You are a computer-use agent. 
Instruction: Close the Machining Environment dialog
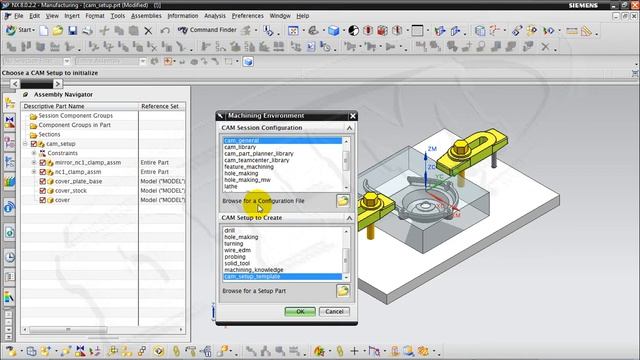(353, 116)
